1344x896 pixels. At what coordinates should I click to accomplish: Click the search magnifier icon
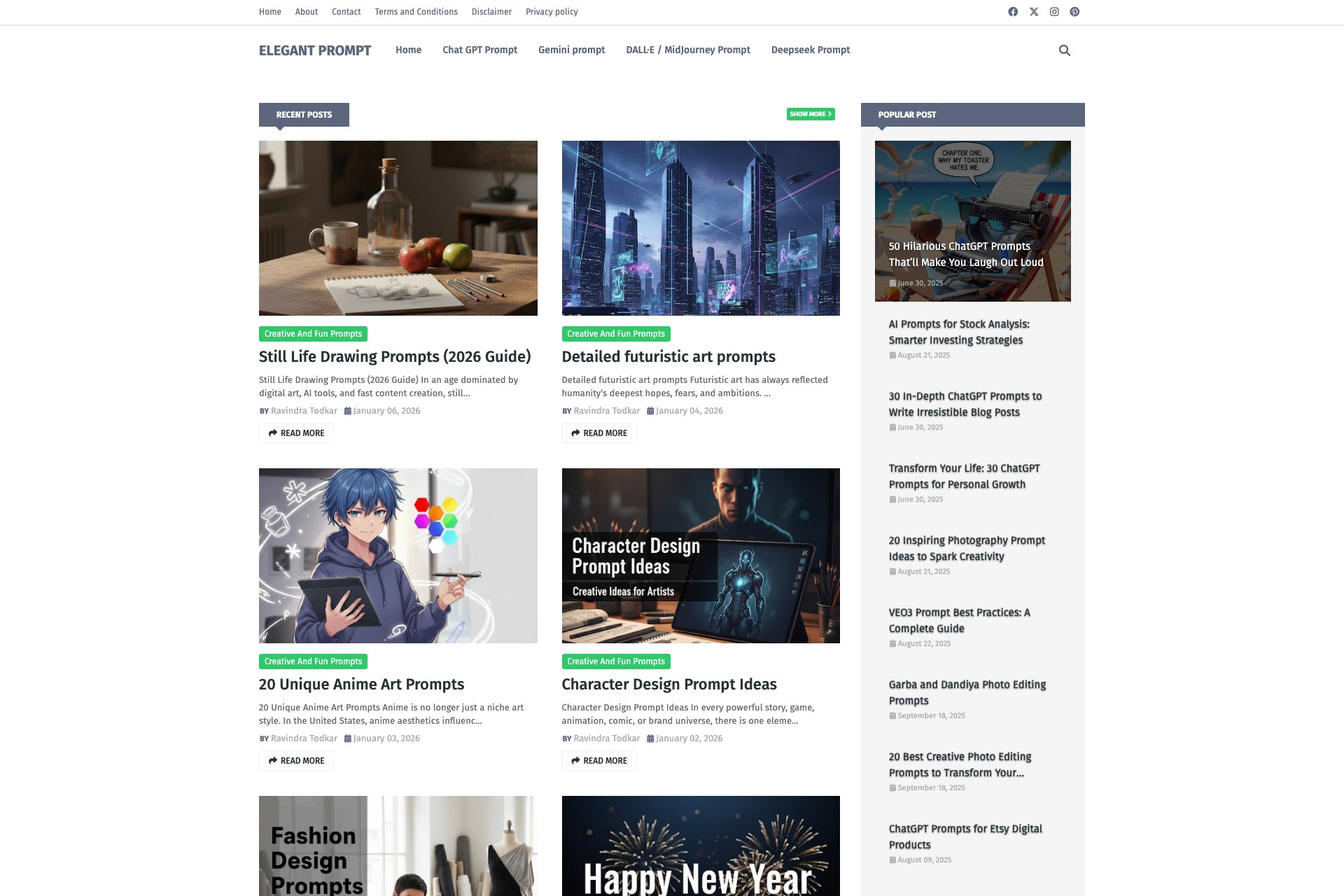[x=1065, y=50]
